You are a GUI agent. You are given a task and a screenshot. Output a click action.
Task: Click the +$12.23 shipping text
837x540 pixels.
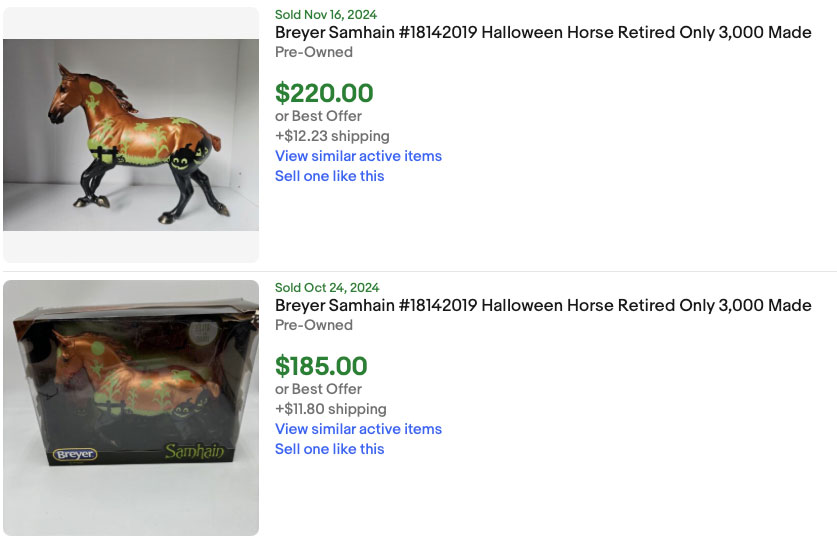332,136
